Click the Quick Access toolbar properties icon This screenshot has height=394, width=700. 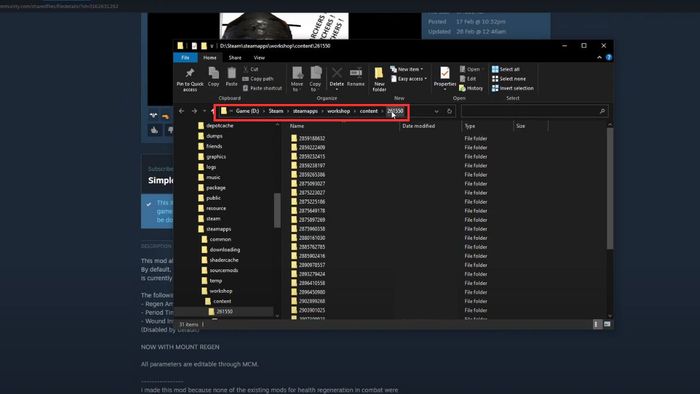pos(194,46)
